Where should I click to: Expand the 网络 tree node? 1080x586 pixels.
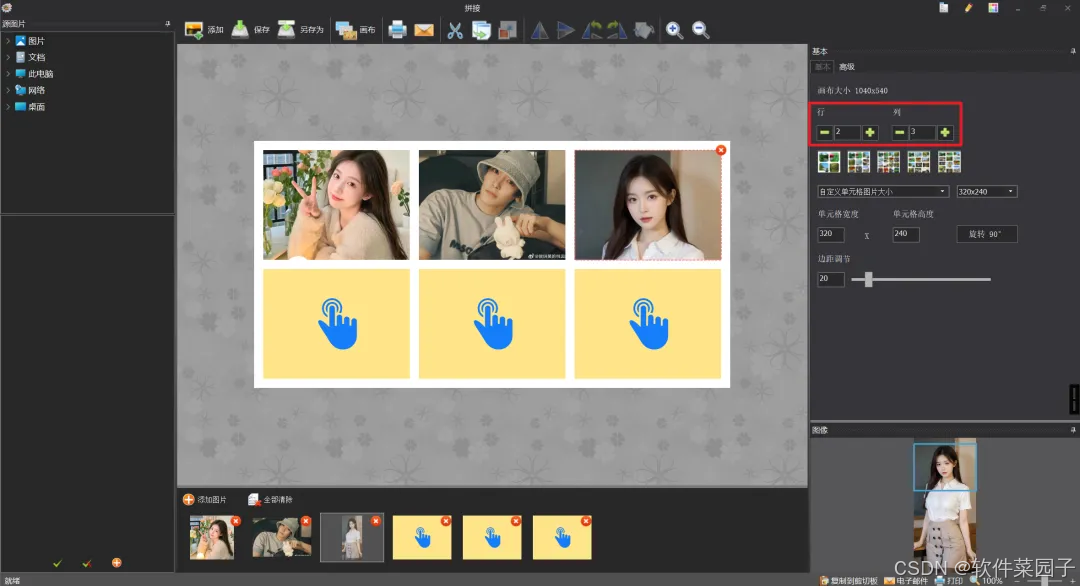tap(8, 90)
